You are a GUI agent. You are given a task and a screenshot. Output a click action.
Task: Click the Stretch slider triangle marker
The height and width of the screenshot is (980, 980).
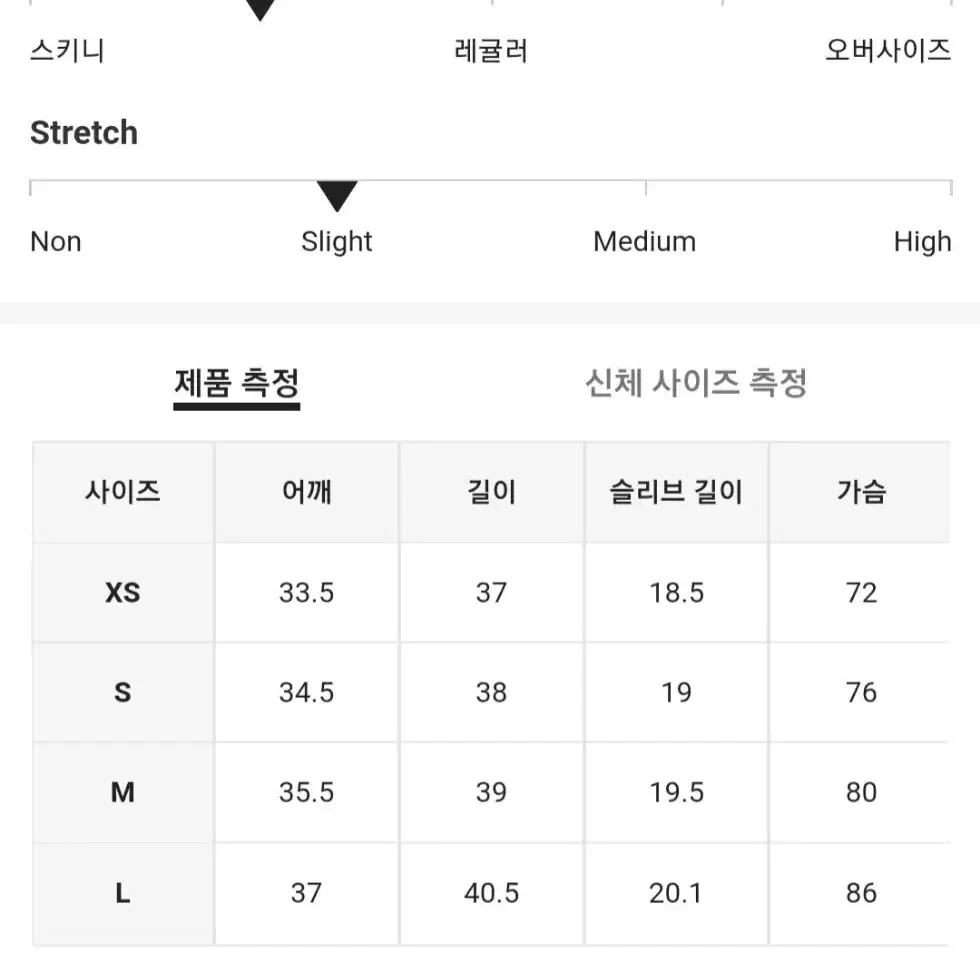[337, 196]
